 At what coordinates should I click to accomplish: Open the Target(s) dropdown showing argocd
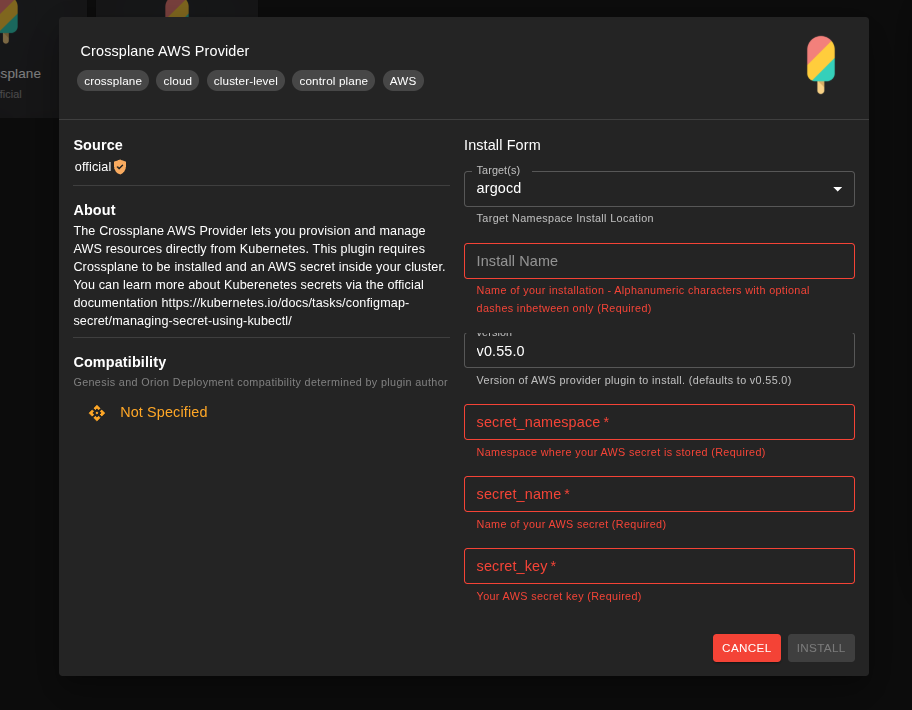point(659,188)
